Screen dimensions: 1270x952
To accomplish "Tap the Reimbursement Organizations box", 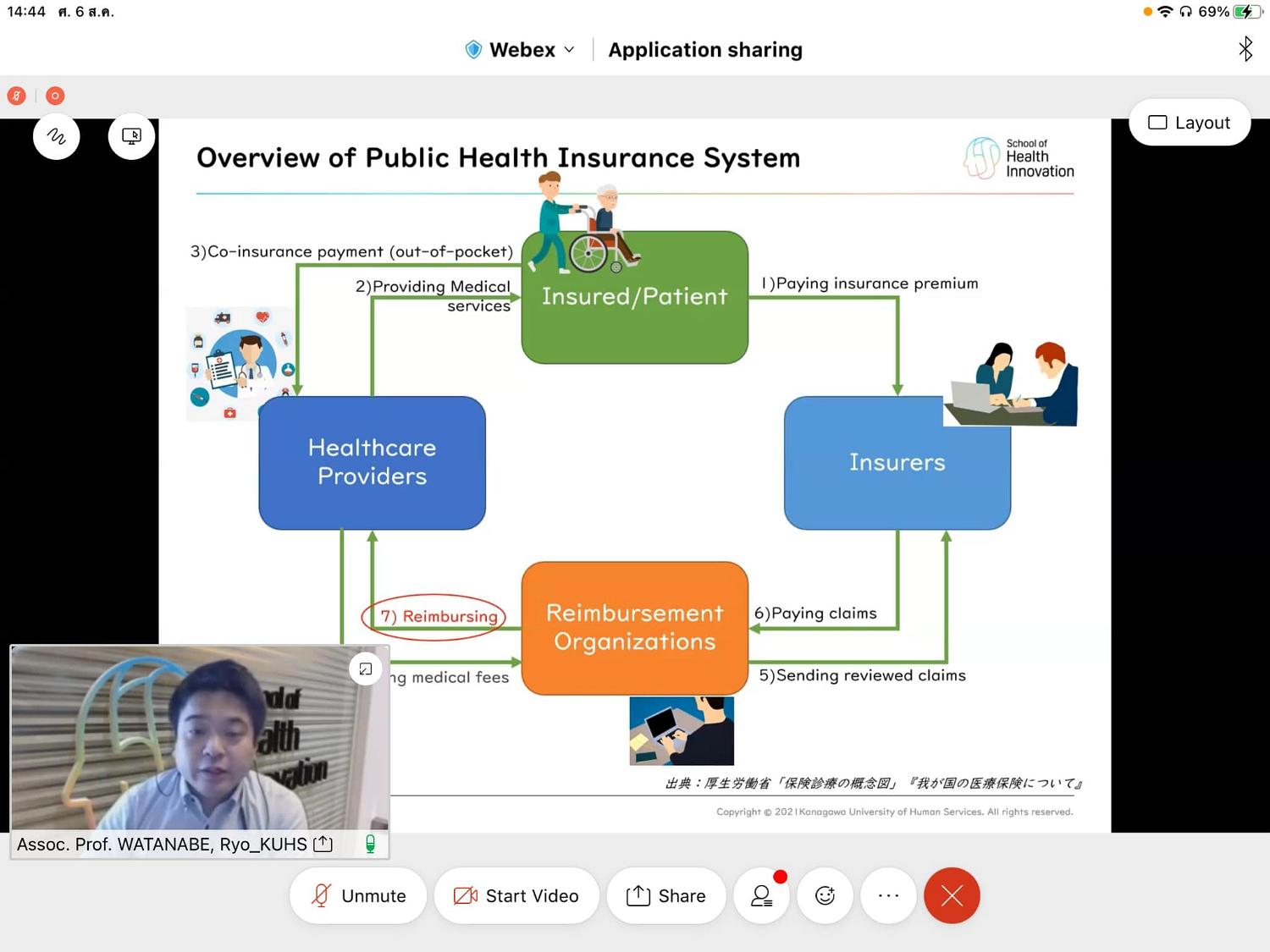I will [x=635, y=628].
